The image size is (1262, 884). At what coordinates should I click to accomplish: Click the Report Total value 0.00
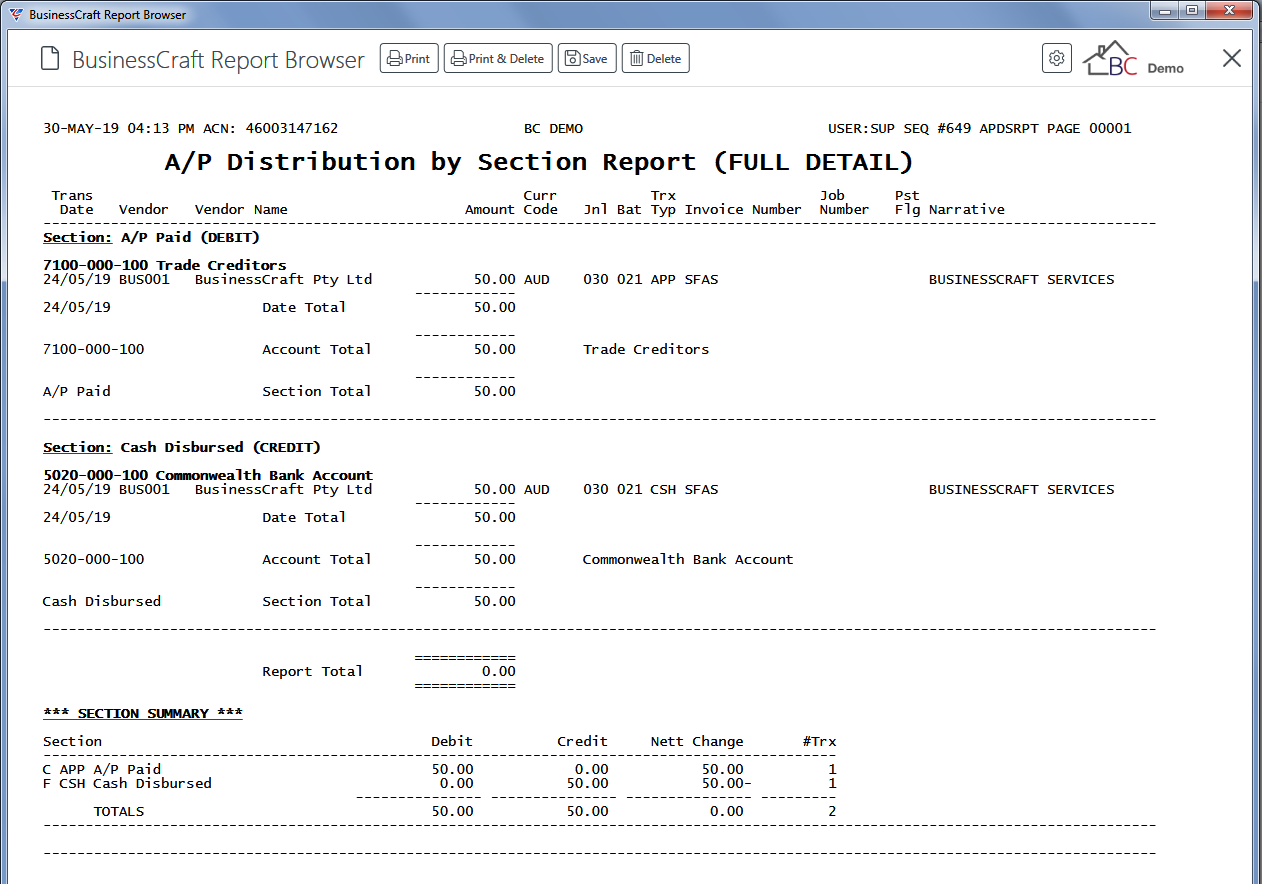[499, 672]
